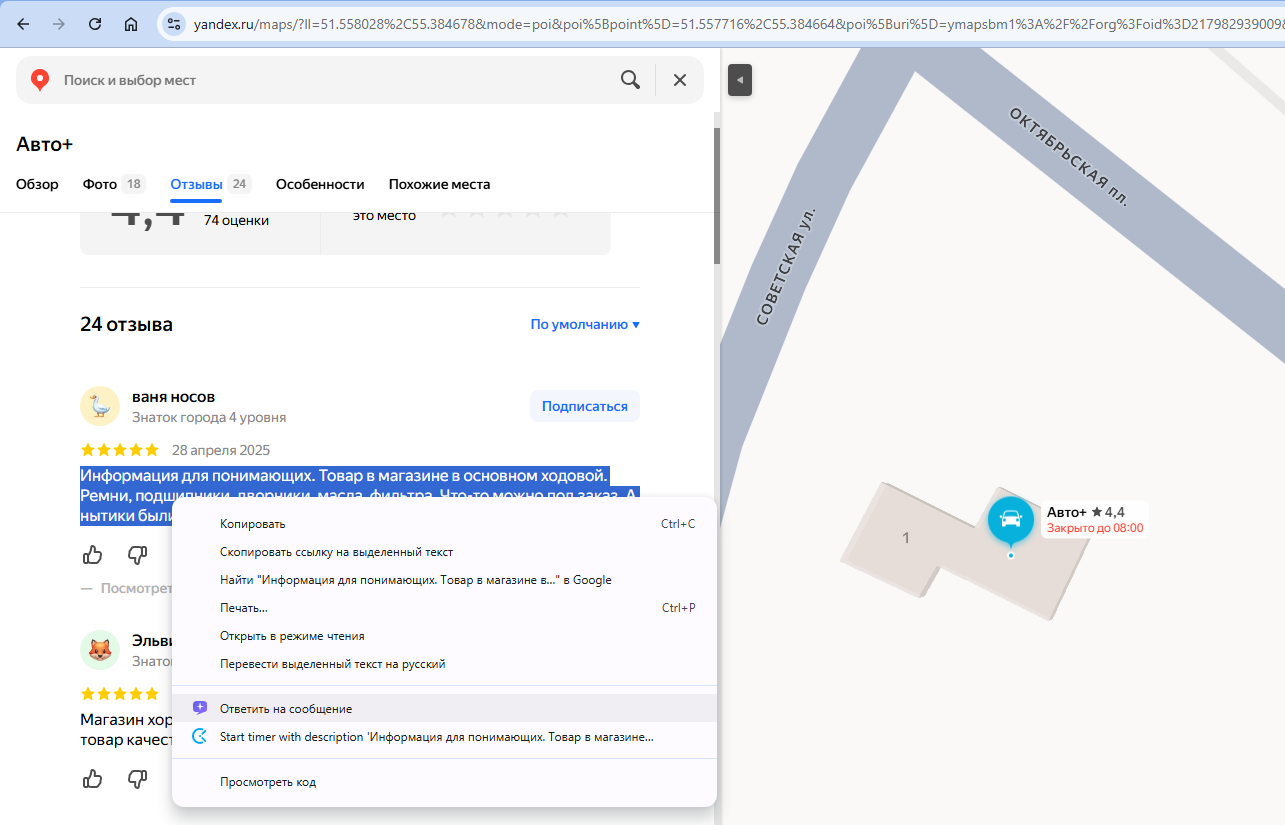
Task: Click building number 1 on the map
Action: click(906, 538)
